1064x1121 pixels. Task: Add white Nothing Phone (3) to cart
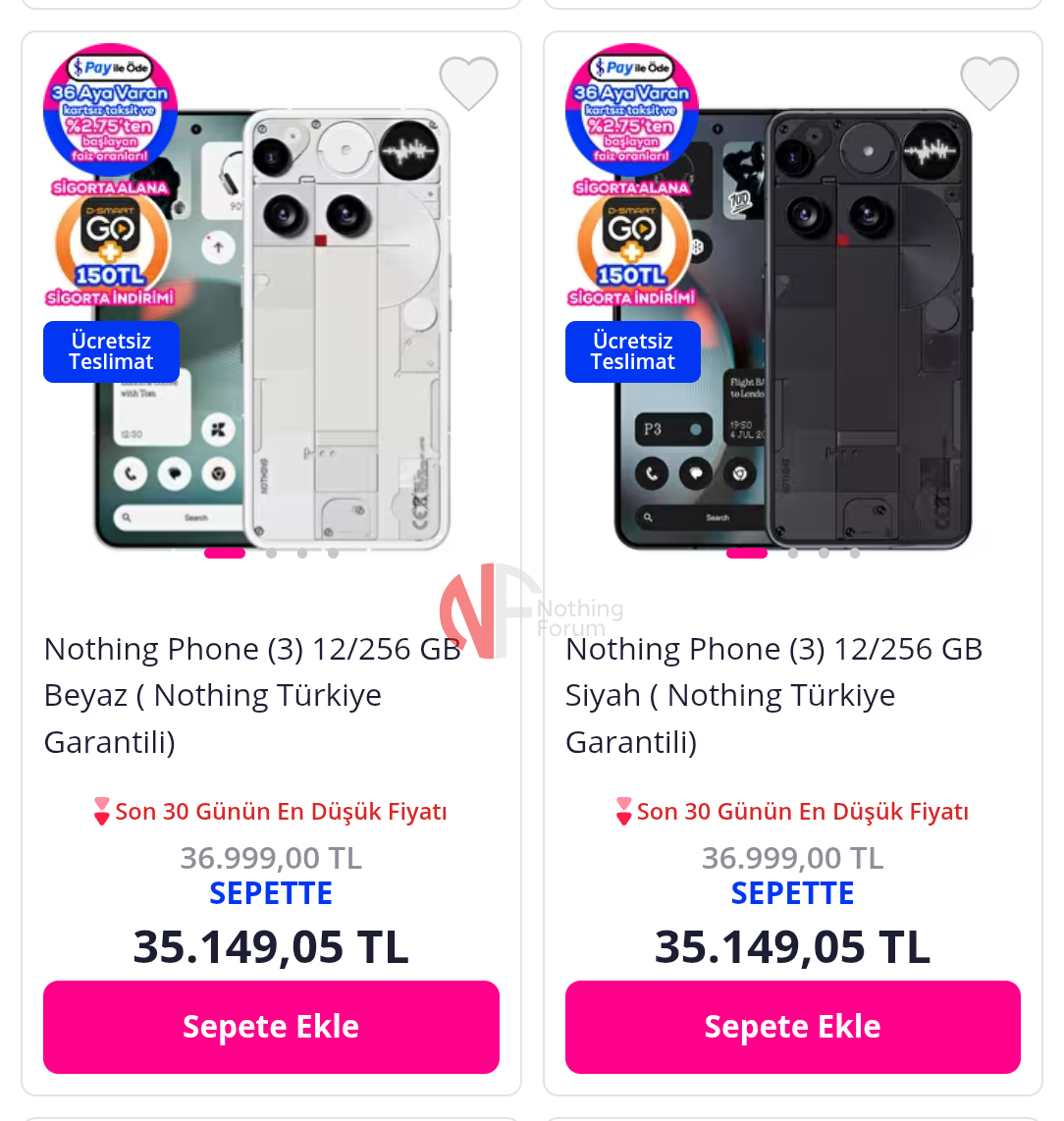pos(271,1027)
